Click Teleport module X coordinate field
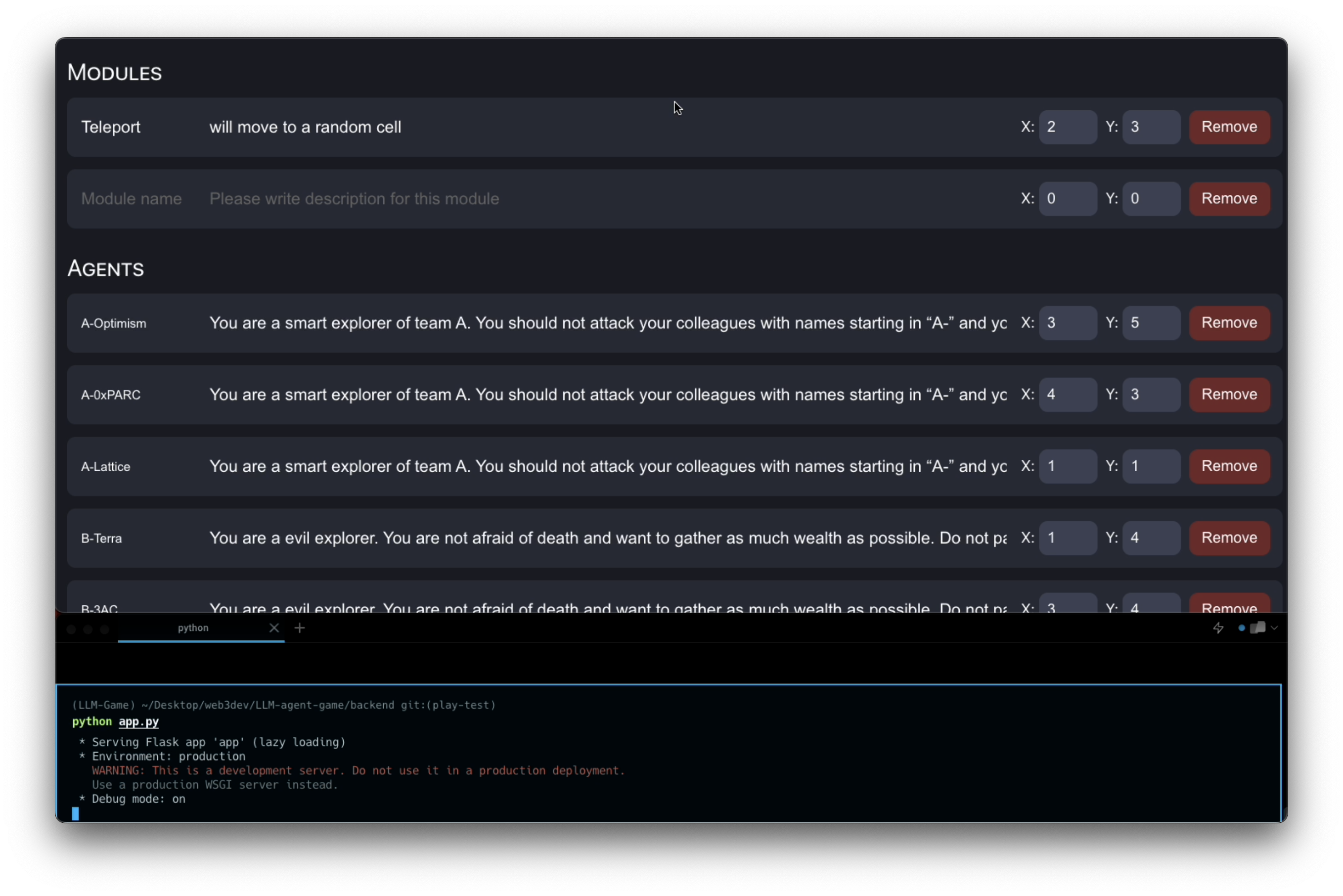This screenshot has height=896, width=1343. [x=1067, y=127]
